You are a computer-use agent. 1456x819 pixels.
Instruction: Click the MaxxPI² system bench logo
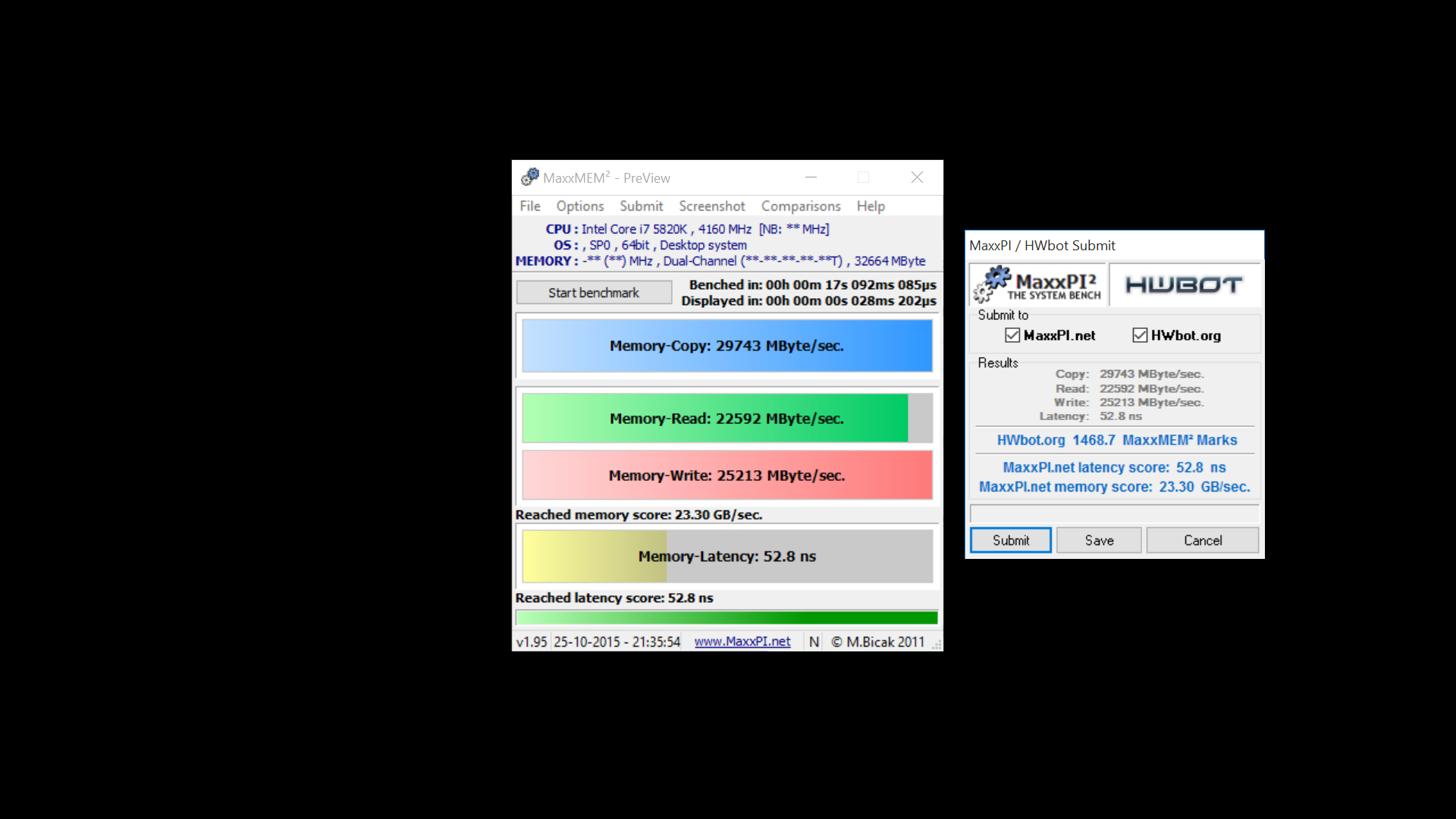coord(1038,284)
